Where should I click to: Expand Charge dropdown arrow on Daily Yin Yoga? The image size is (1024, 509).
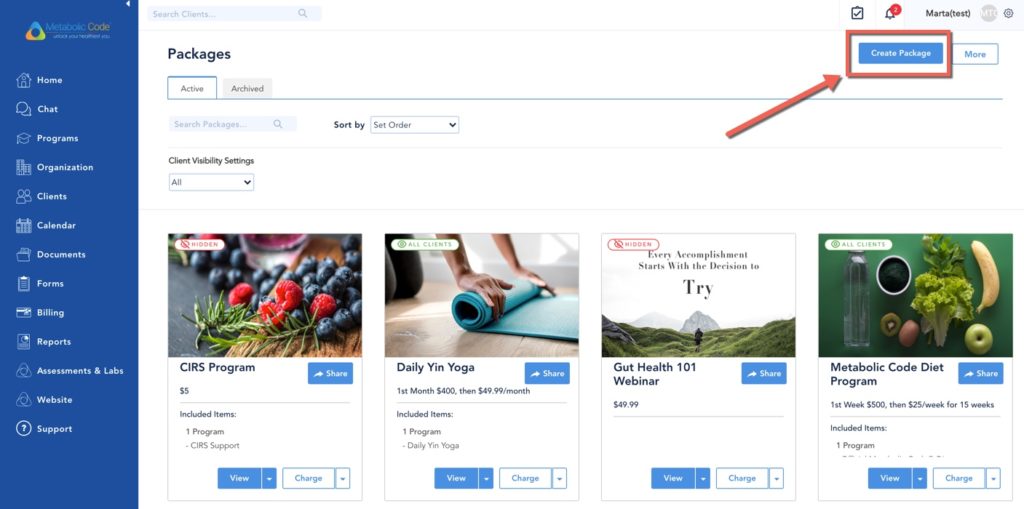[560, 478]
